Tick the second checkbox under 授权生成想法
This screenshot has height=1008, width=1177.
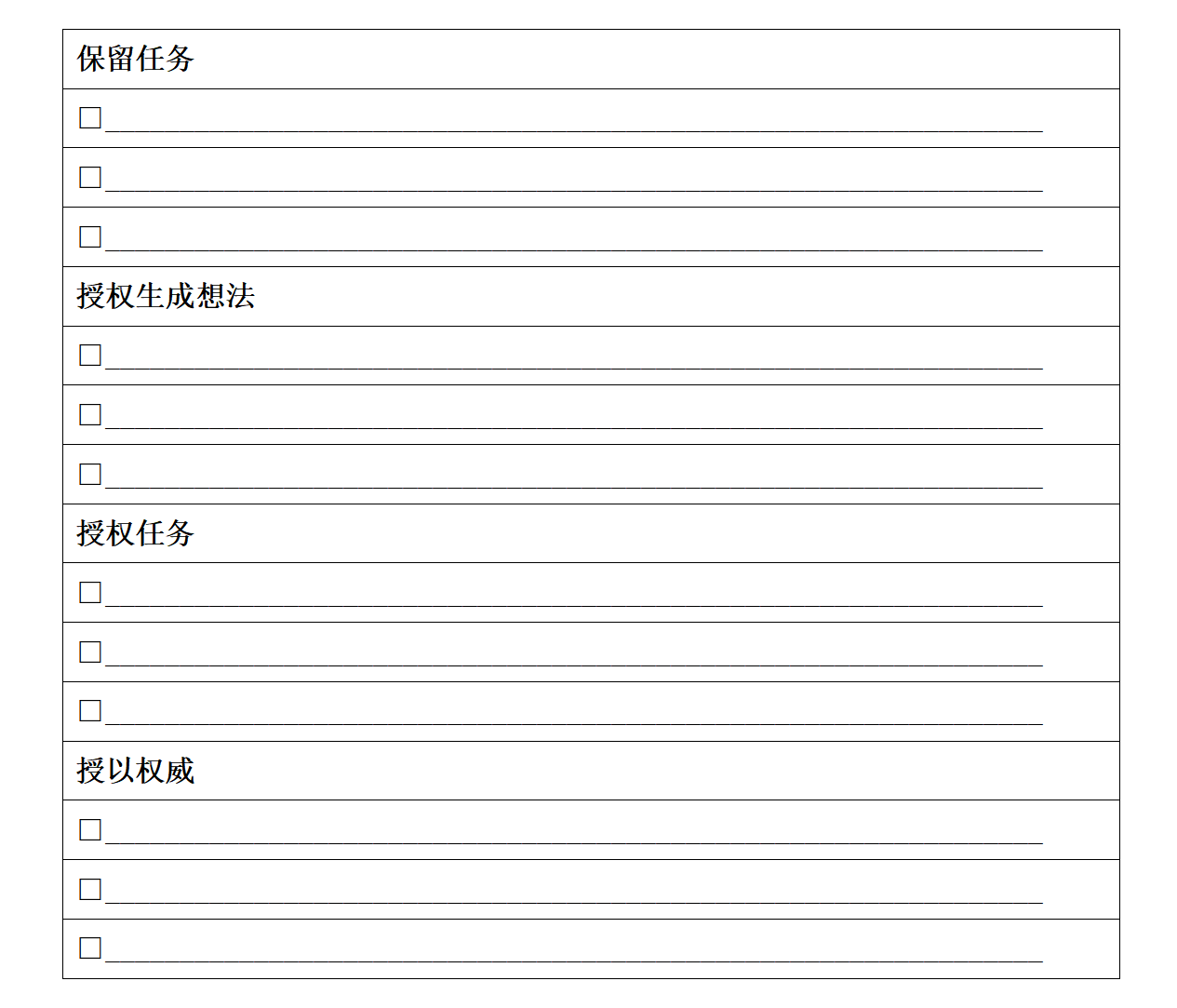(90, 414)
